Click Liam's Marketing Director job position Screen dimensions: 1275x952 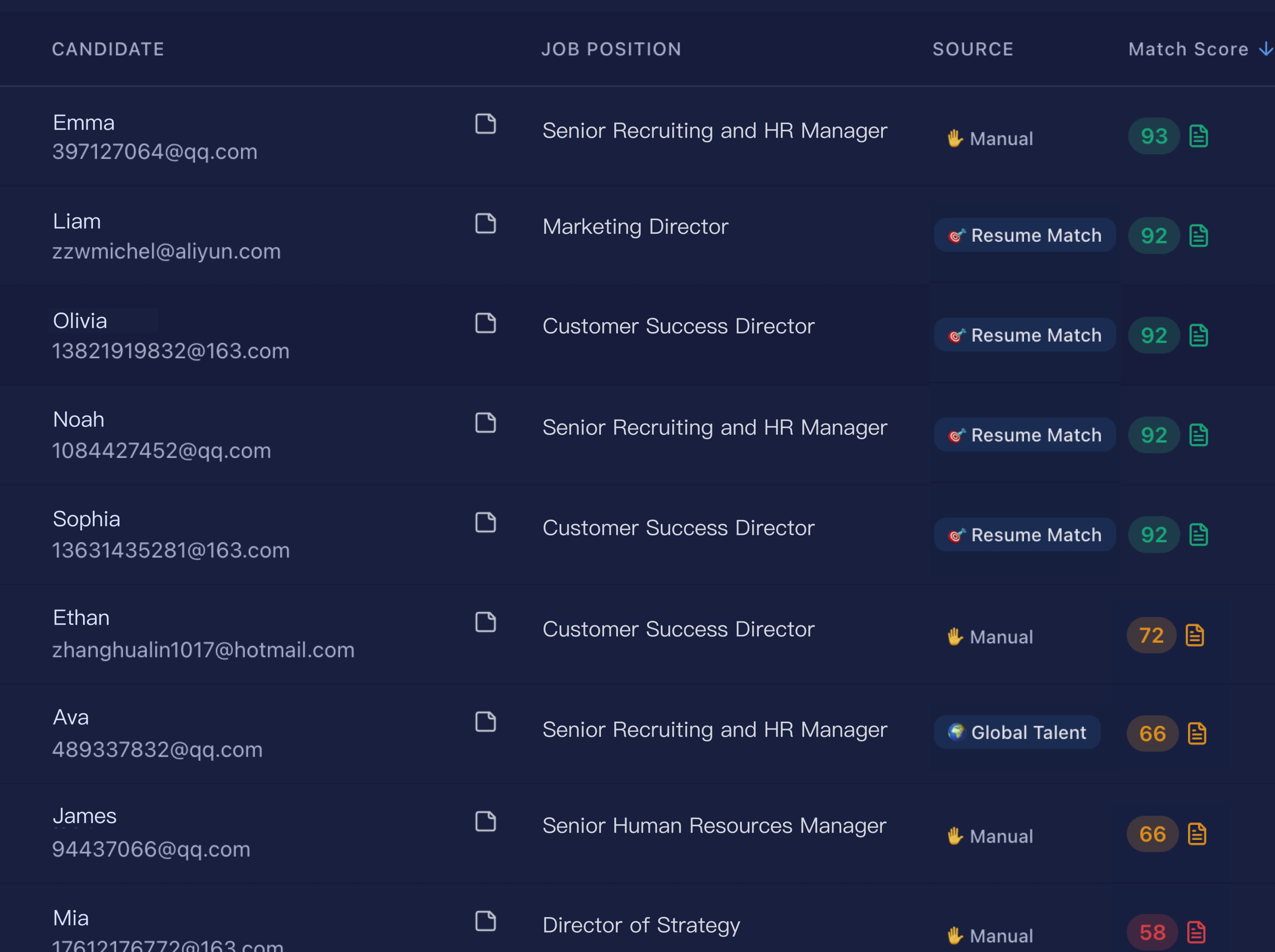pyautogui.click(x=635, y=226)
